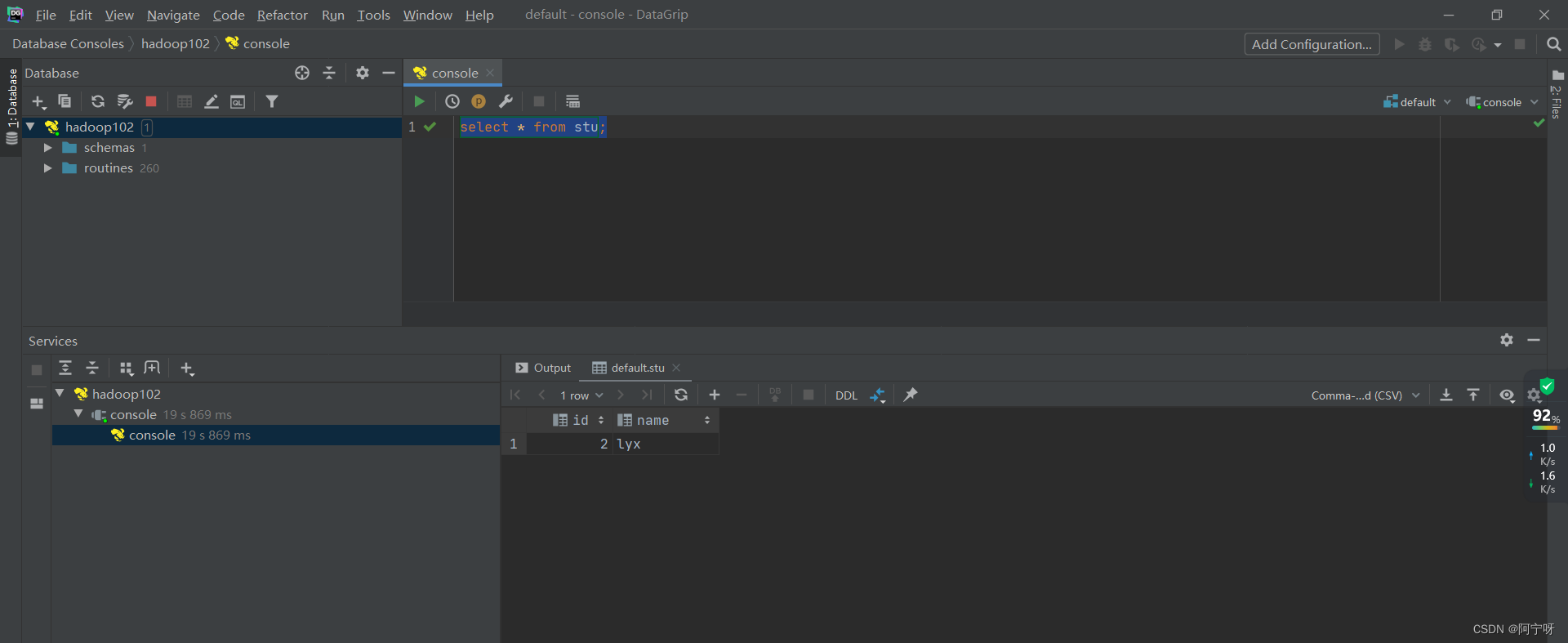Toggle transaction mode P icon
This screenshot has height=643, width=1568.
479,101
